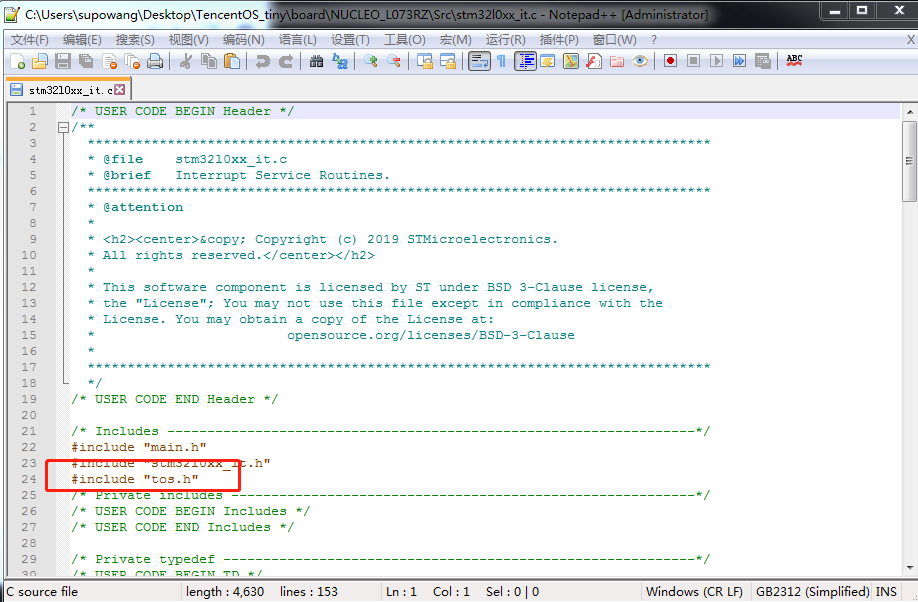Open the 文件(F) menu
The height and width of the screenshot is (602, 918).
[x=29, y=40]
